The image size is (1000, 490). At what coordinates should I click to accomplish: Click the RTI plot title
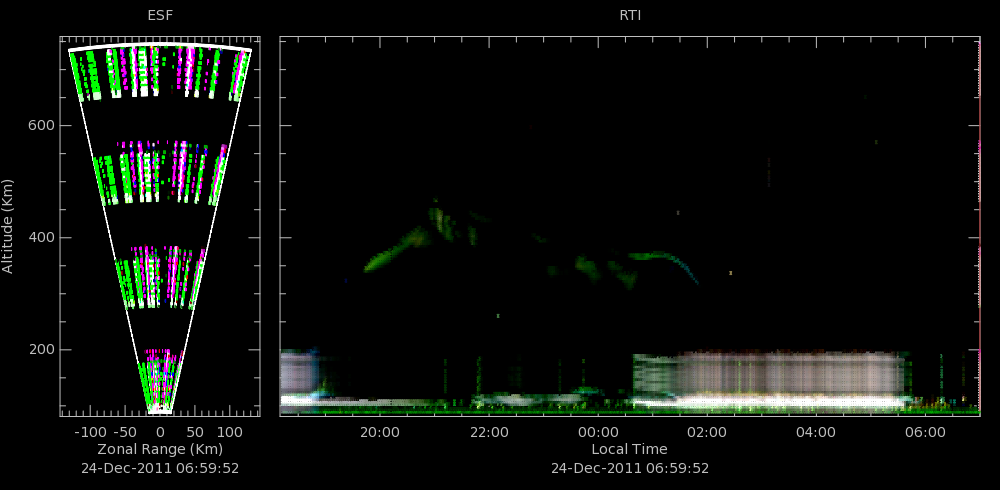[630, 16]
